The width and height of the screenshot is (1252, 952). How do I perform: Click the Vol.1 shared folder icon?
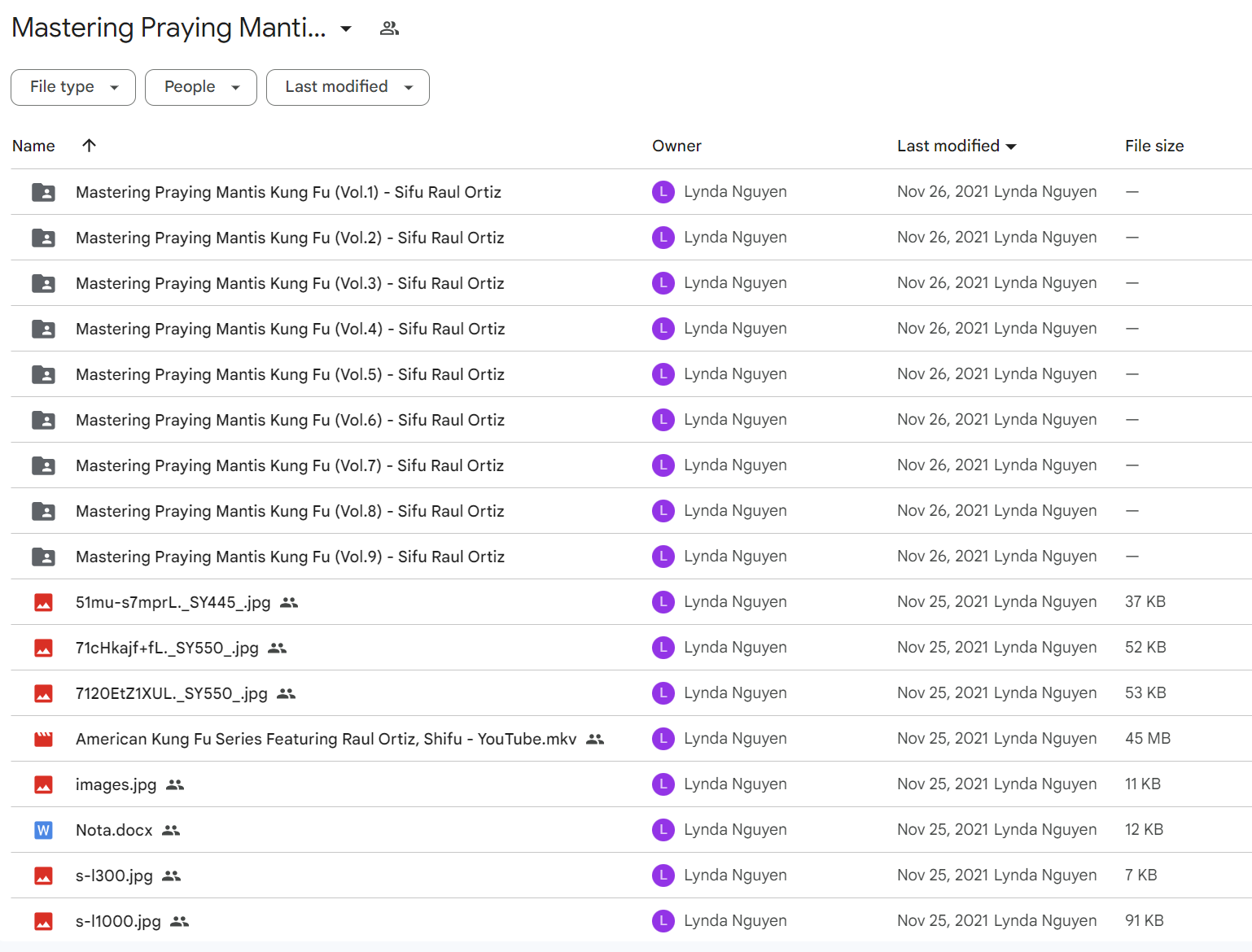tap(43, 192)
